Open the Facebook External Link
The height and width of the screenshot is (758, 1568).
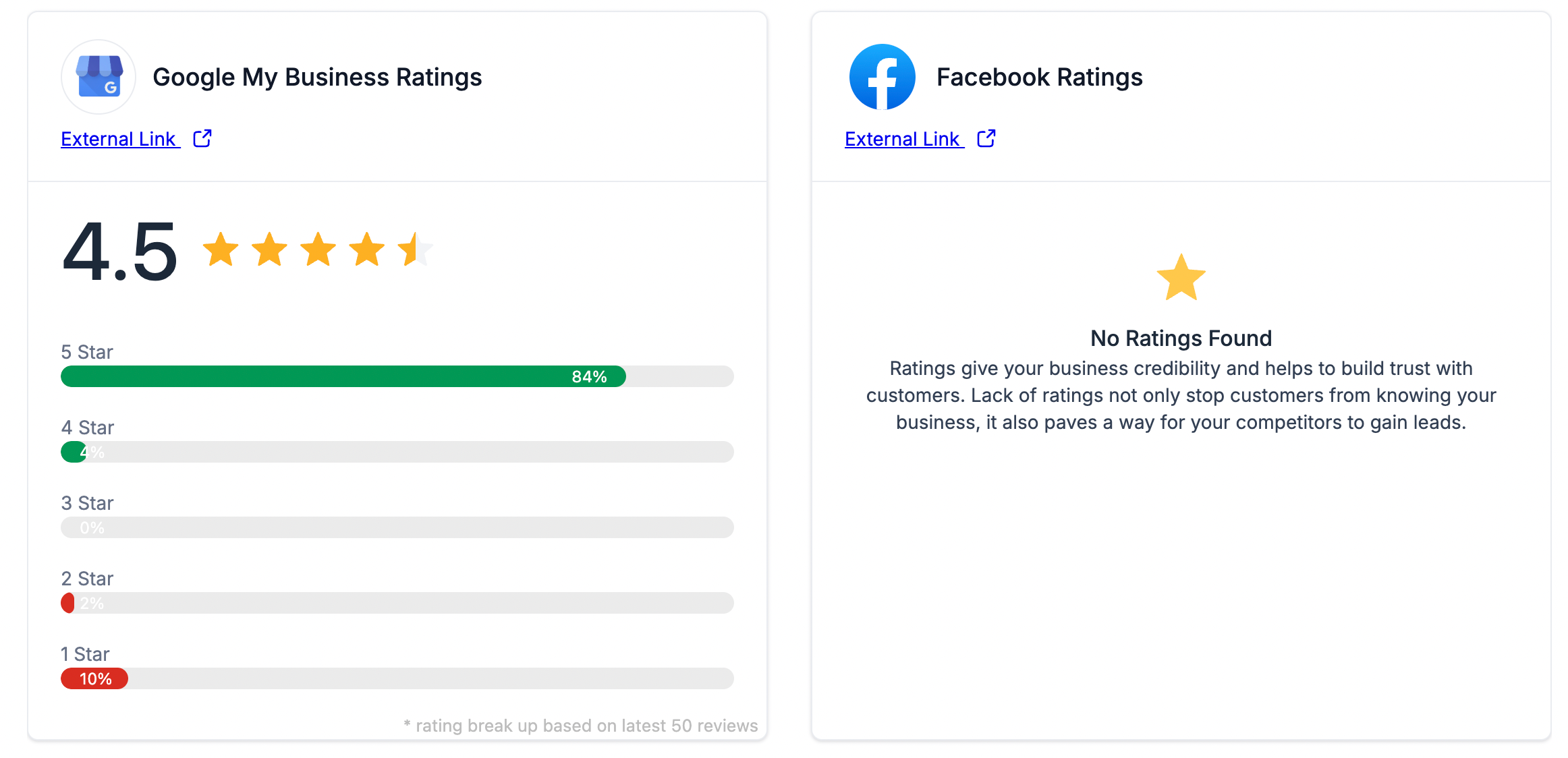pyautogui.click(x=903, y=139)
